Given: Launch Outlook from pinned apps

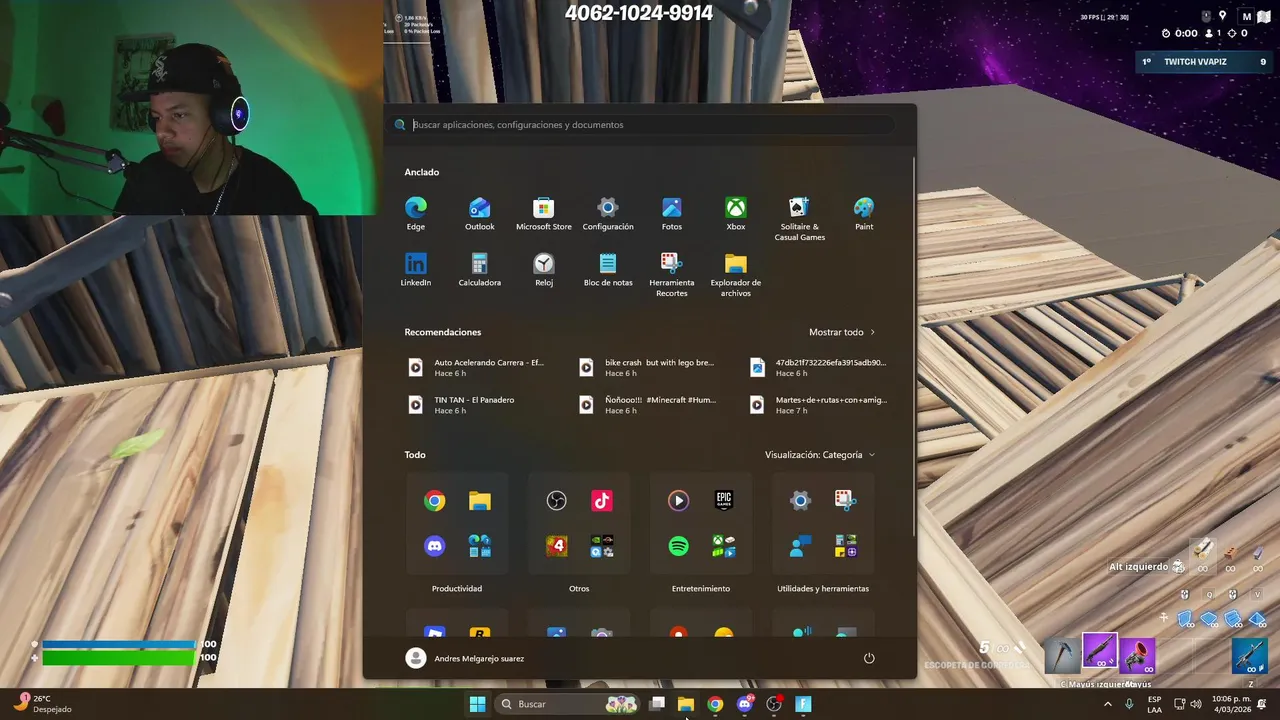Looking at the screenshot, I should (x=480, y=213).
